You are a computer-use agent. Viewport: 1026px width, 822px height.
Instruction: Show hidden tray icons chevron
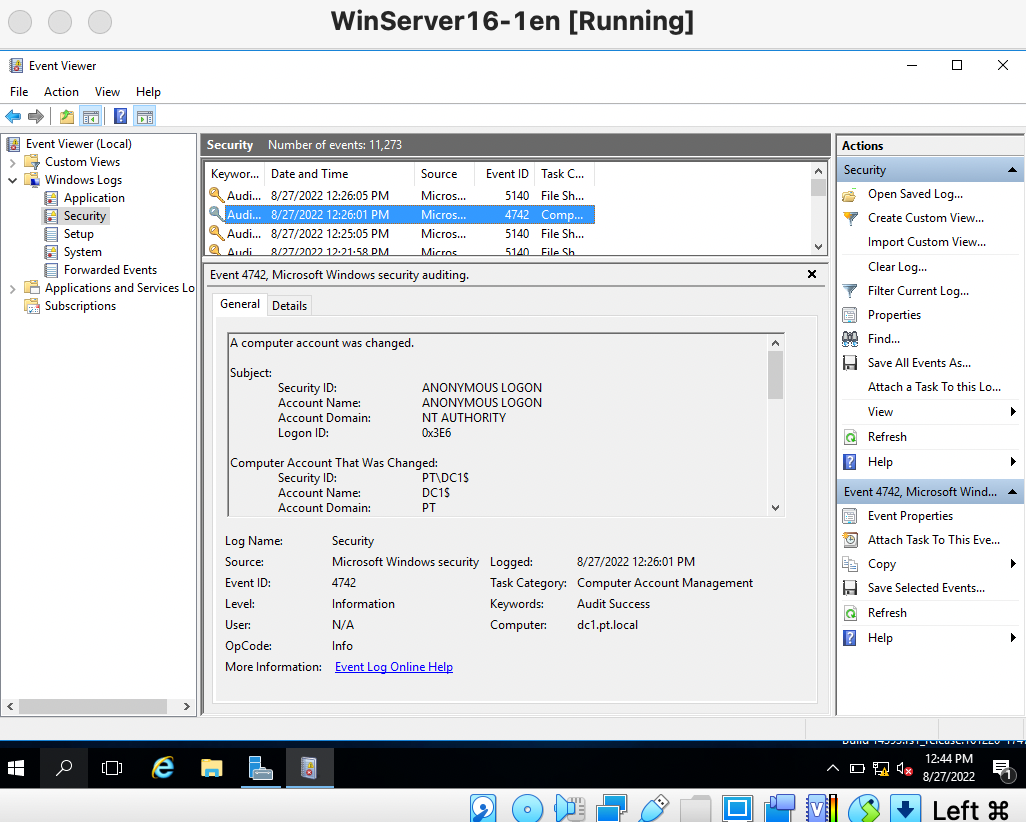coord(832,768)
